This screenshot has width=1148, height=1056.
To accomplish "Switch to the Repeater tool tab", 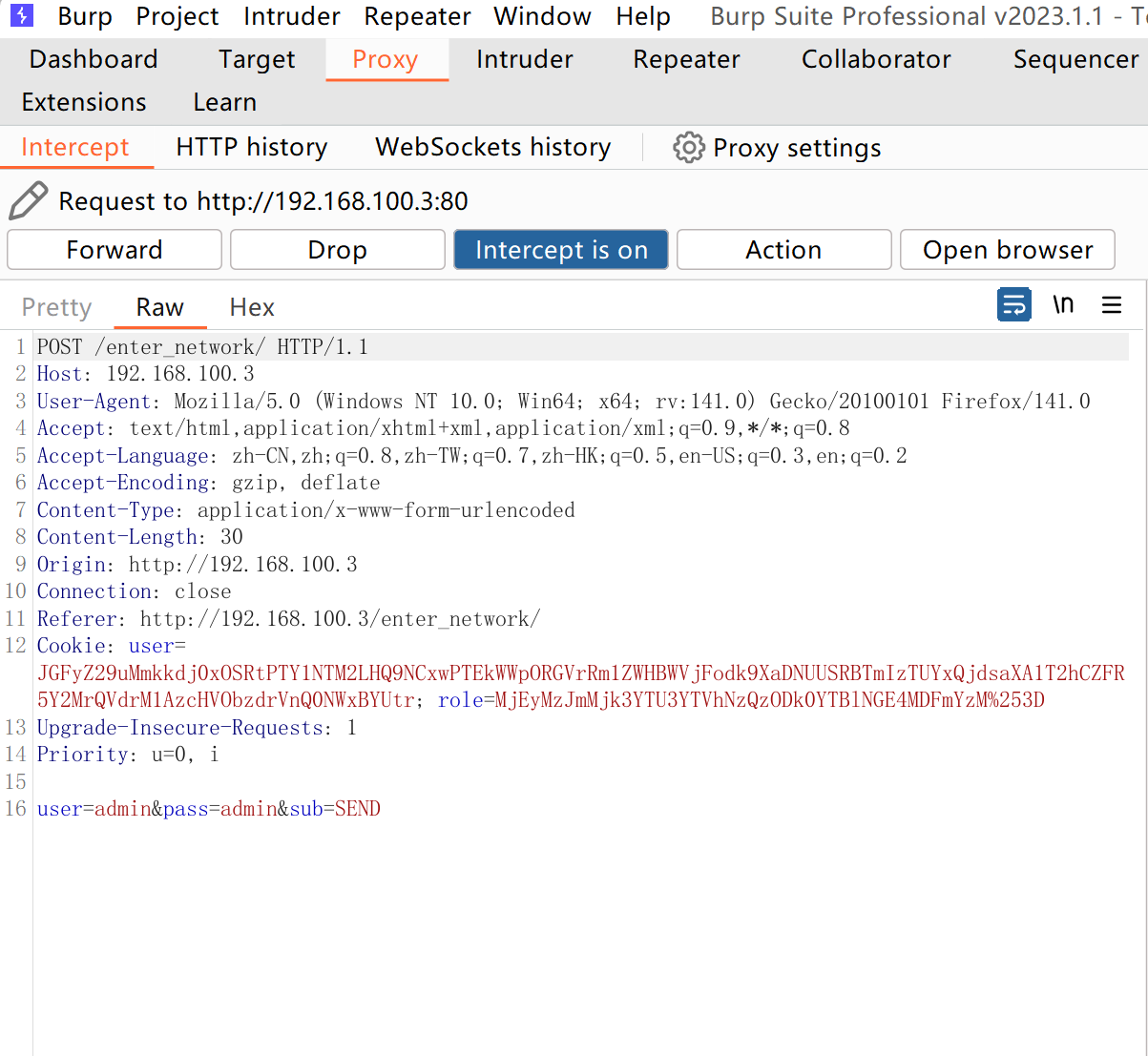I will [x=686, y=59].
